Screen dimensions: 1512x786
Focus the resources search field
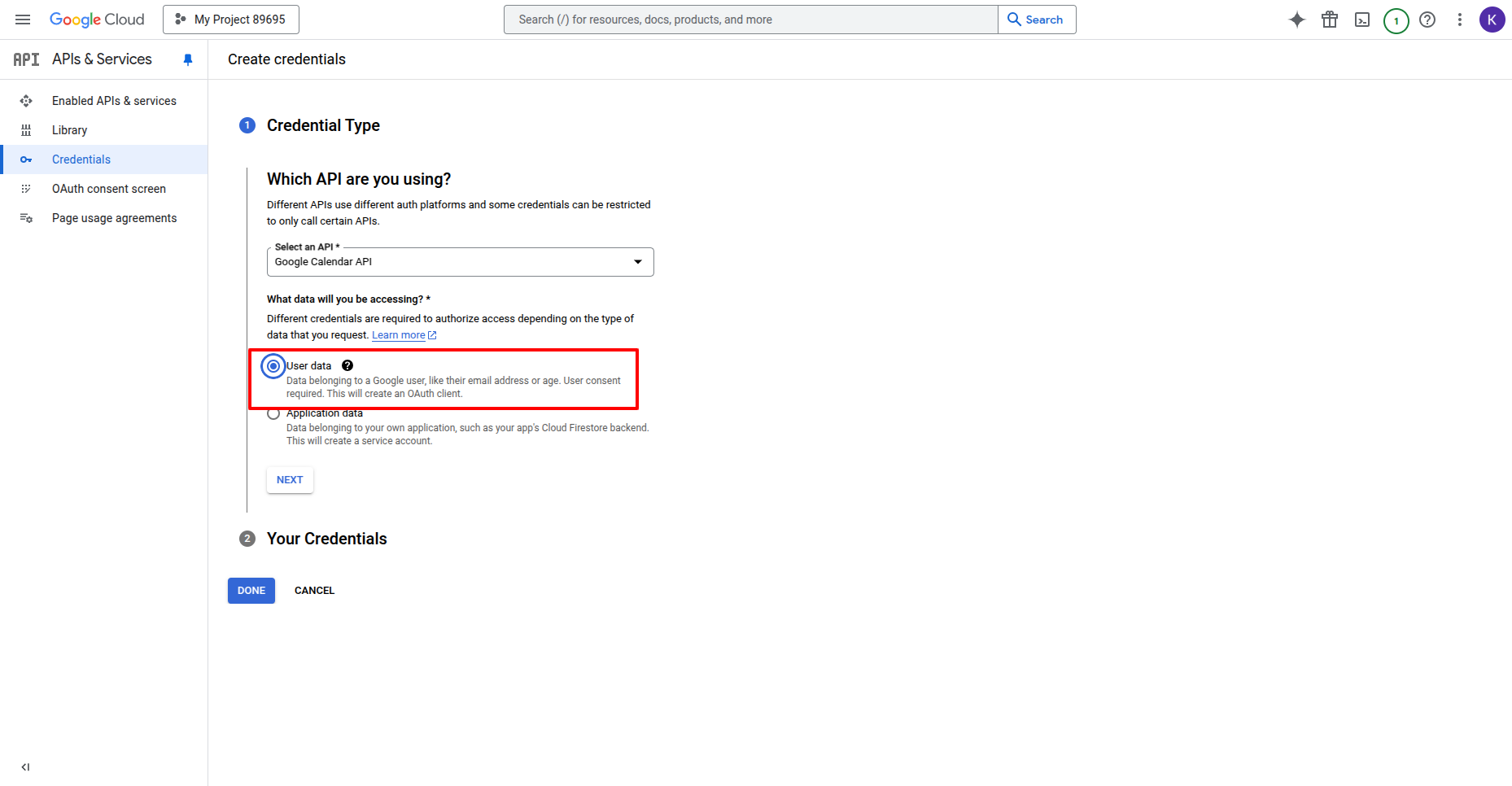click(750, 20)
